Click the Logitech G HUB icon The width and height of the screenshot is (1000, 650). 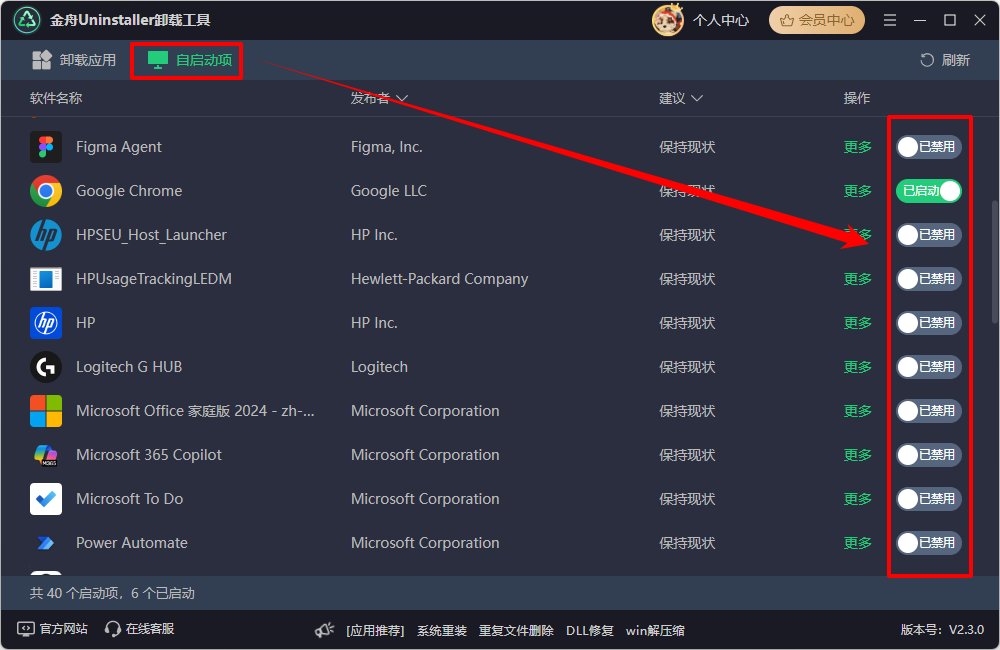click(46, 367)
